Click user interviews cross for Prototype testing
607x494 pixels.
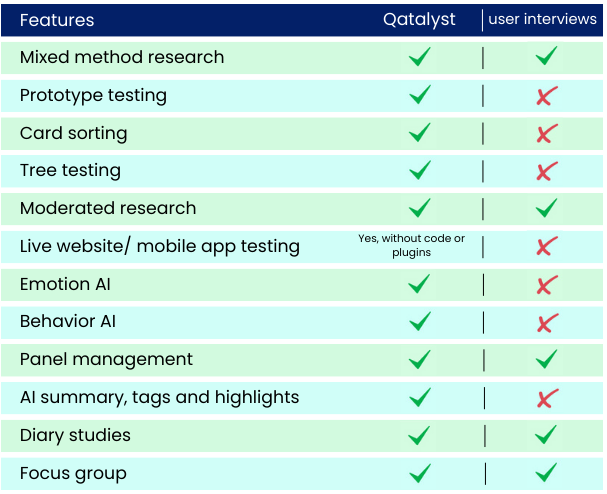[x=547, y=96]
